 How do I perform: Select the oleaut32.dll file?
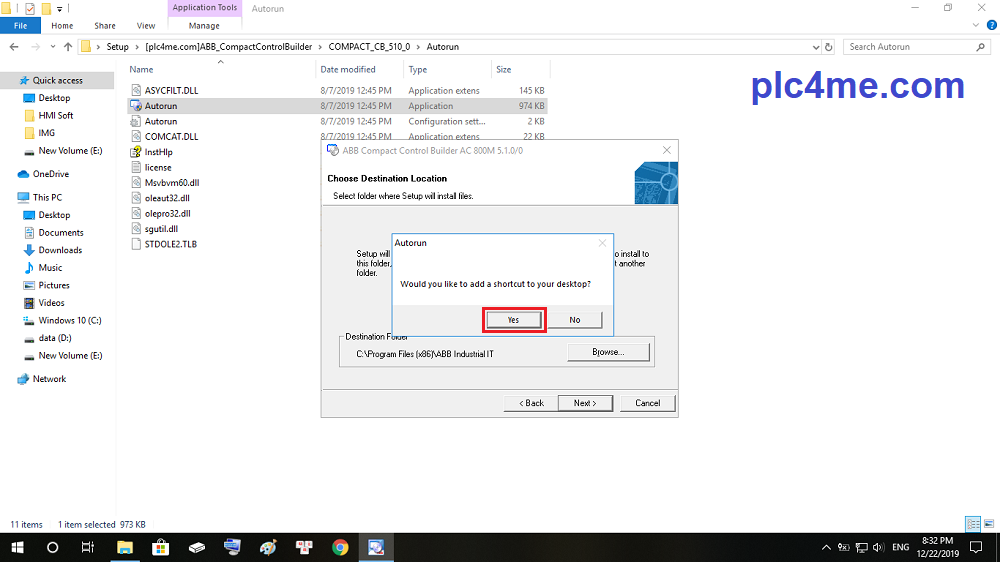167,198
